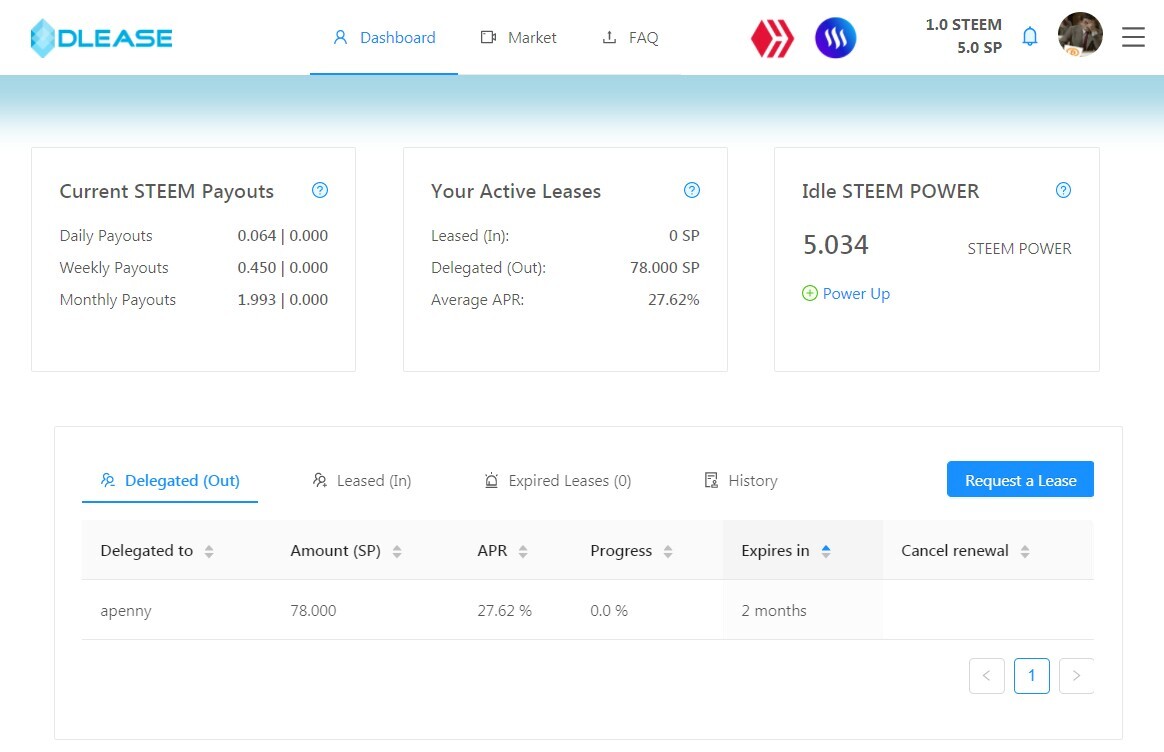The height and width of the screenshot is (752, 1164).
Task: Click the apenny delegatee name
Action: pyautogui.click(x=125, y=611)
